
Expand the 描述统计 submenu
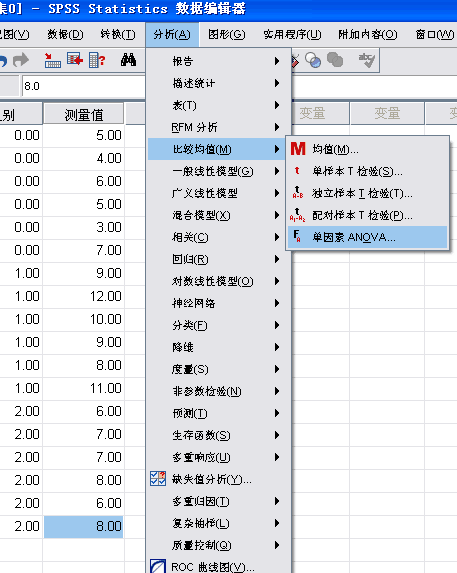point(218,83)
